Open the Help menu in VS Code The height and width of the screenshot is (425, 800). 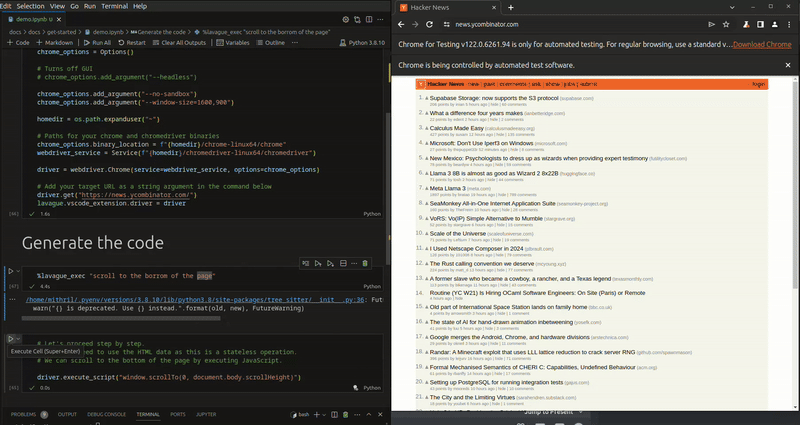[x=140, y=6]
